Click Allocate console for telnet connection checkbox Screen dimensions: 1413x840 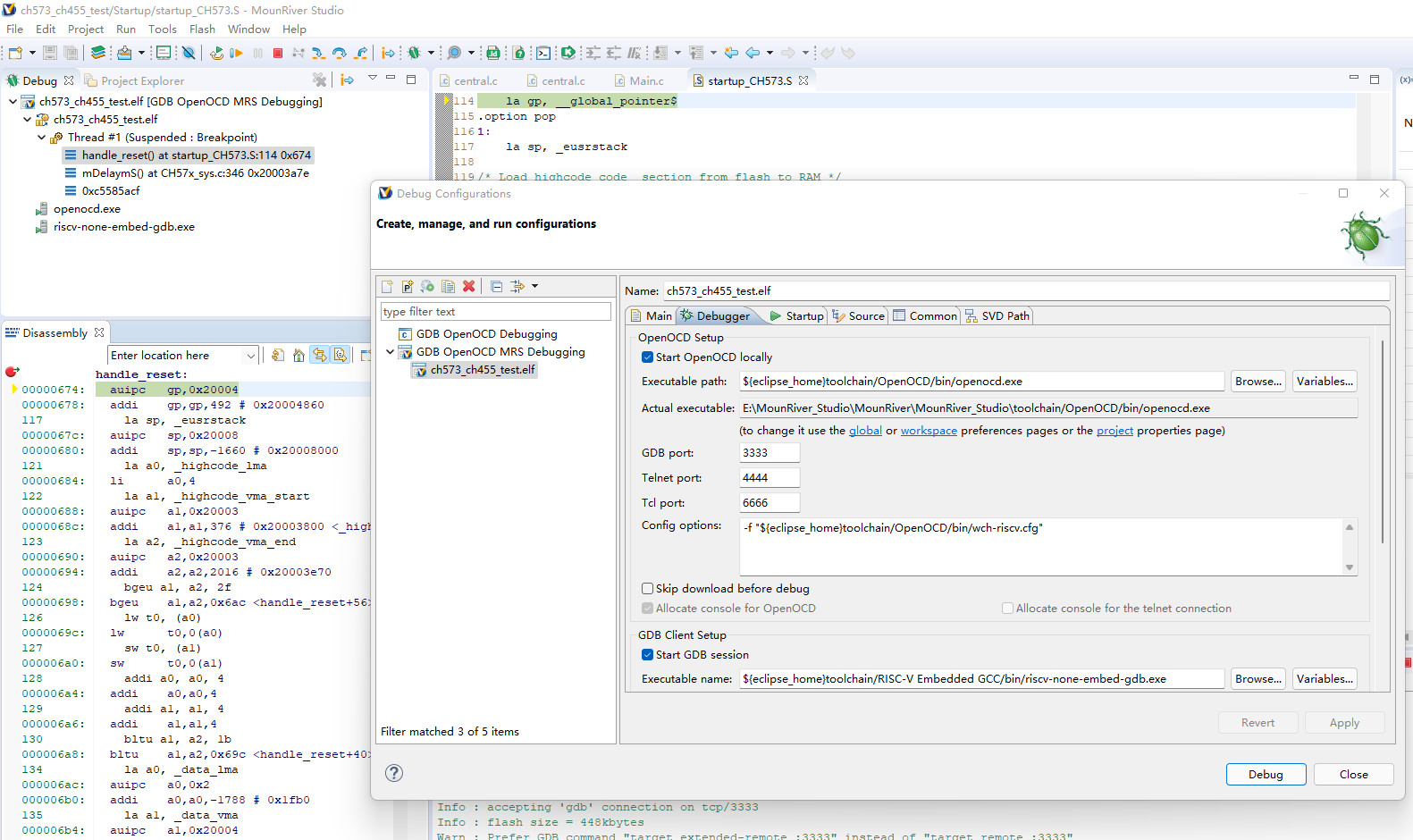point(1008,609)
